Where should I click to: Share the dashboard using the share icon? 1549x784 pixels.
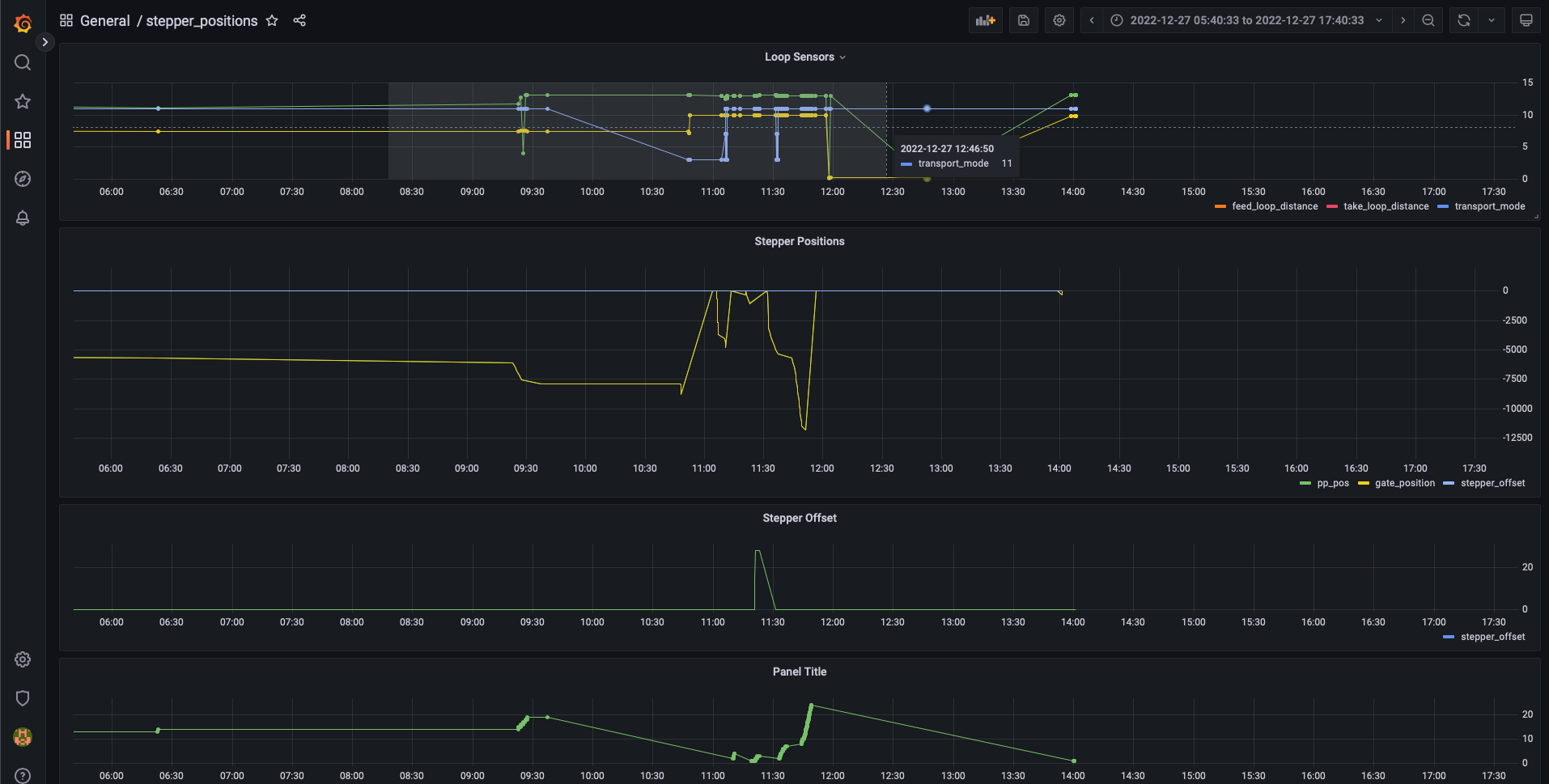pyautogui.click(x=299, y=20)
